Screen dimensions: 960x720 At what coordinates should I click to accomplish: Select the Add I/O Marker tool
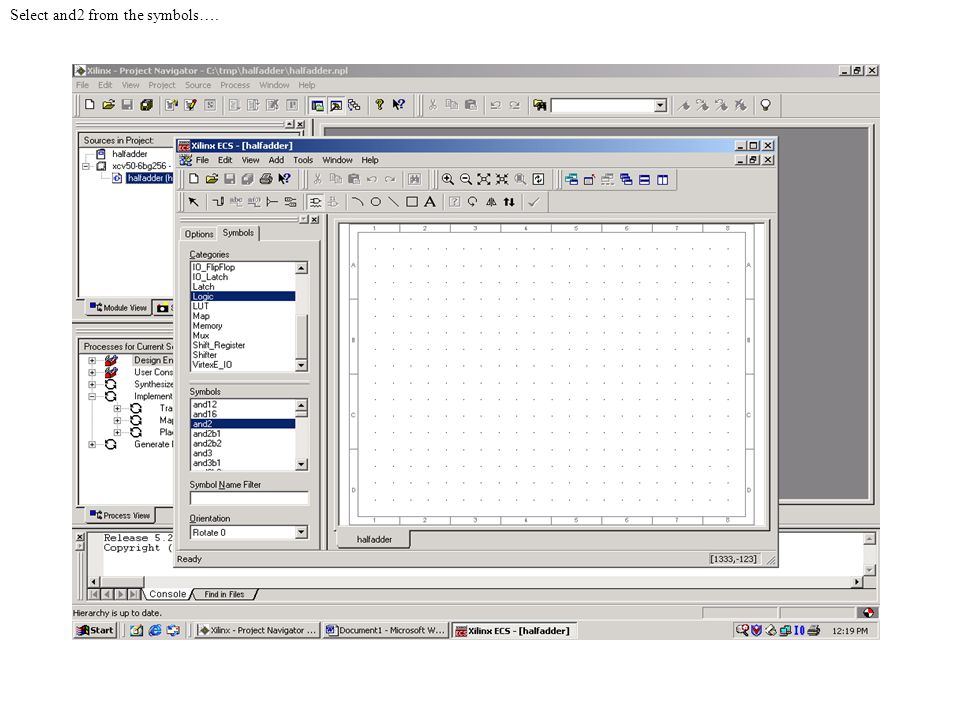coord(290,201)
